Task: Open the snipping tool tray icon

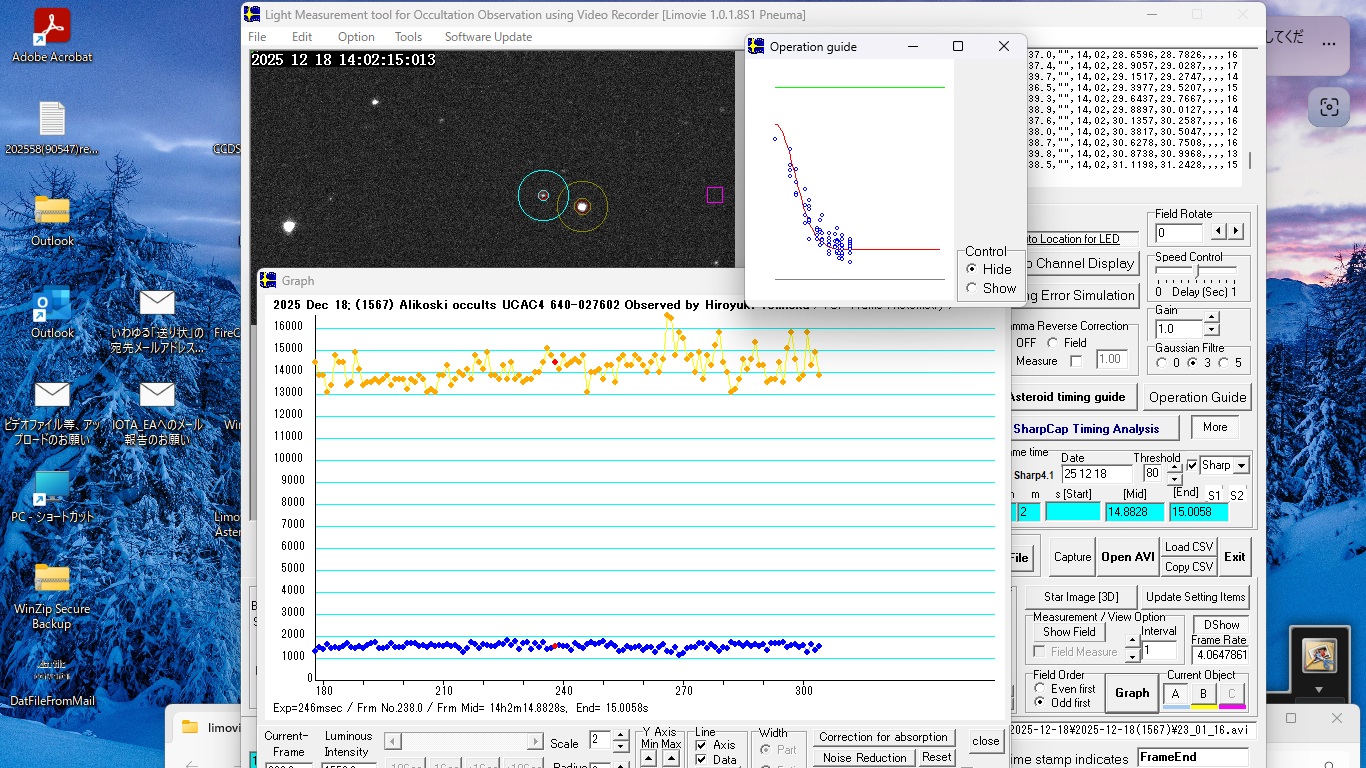Action: tap(1319, 656)
